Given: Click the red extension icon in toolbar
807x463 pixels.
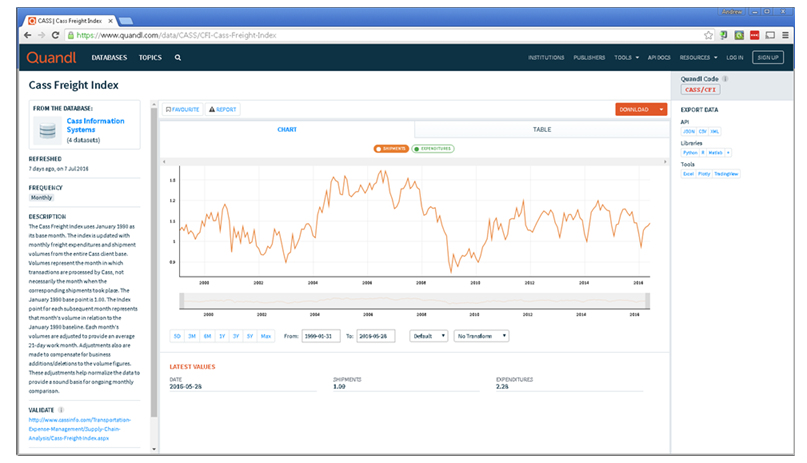Looking at the screenshot, I should click(755, 35).
